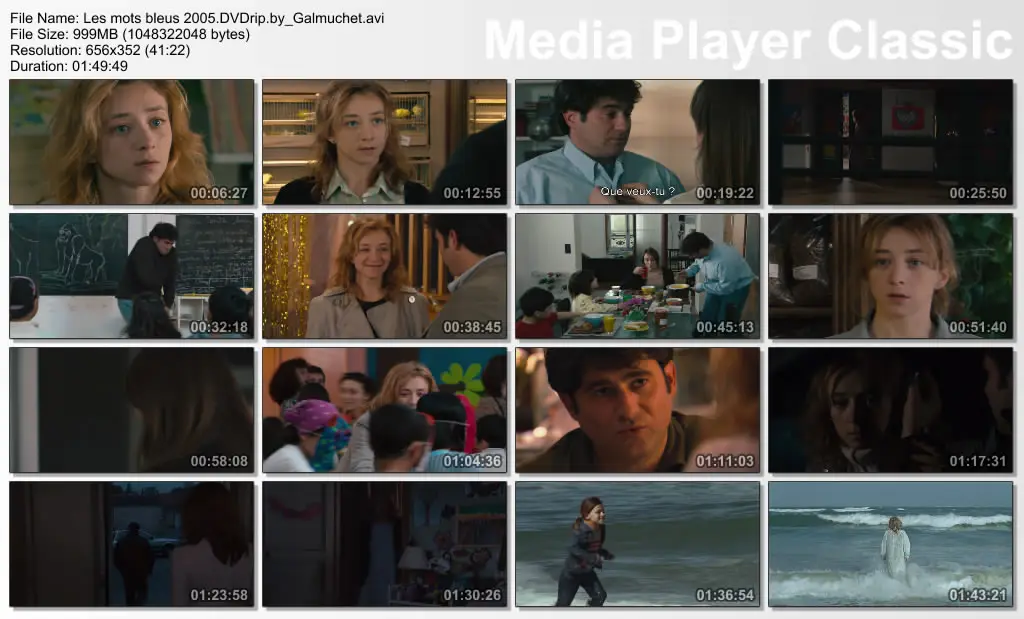
Task: Pick the dark room thumbnail at 00:25:50
Action: 890,142
